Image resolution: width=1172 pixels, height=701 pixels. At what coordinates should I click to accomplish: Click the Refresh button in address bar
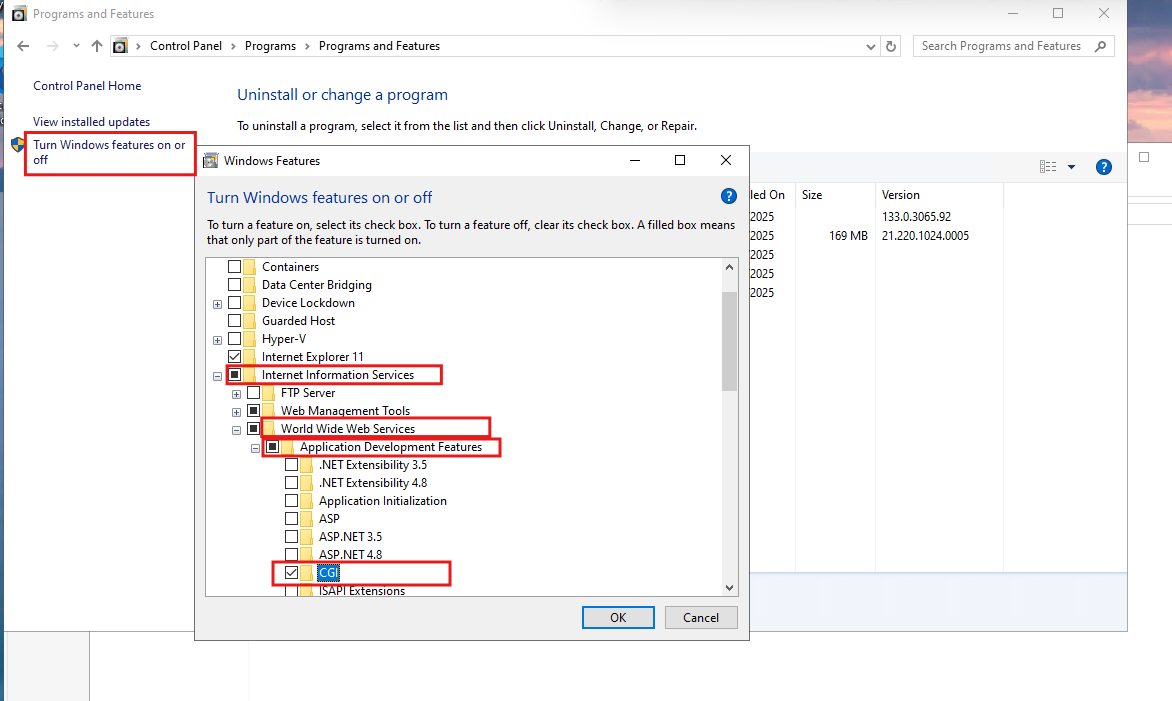tap(891, 46)
